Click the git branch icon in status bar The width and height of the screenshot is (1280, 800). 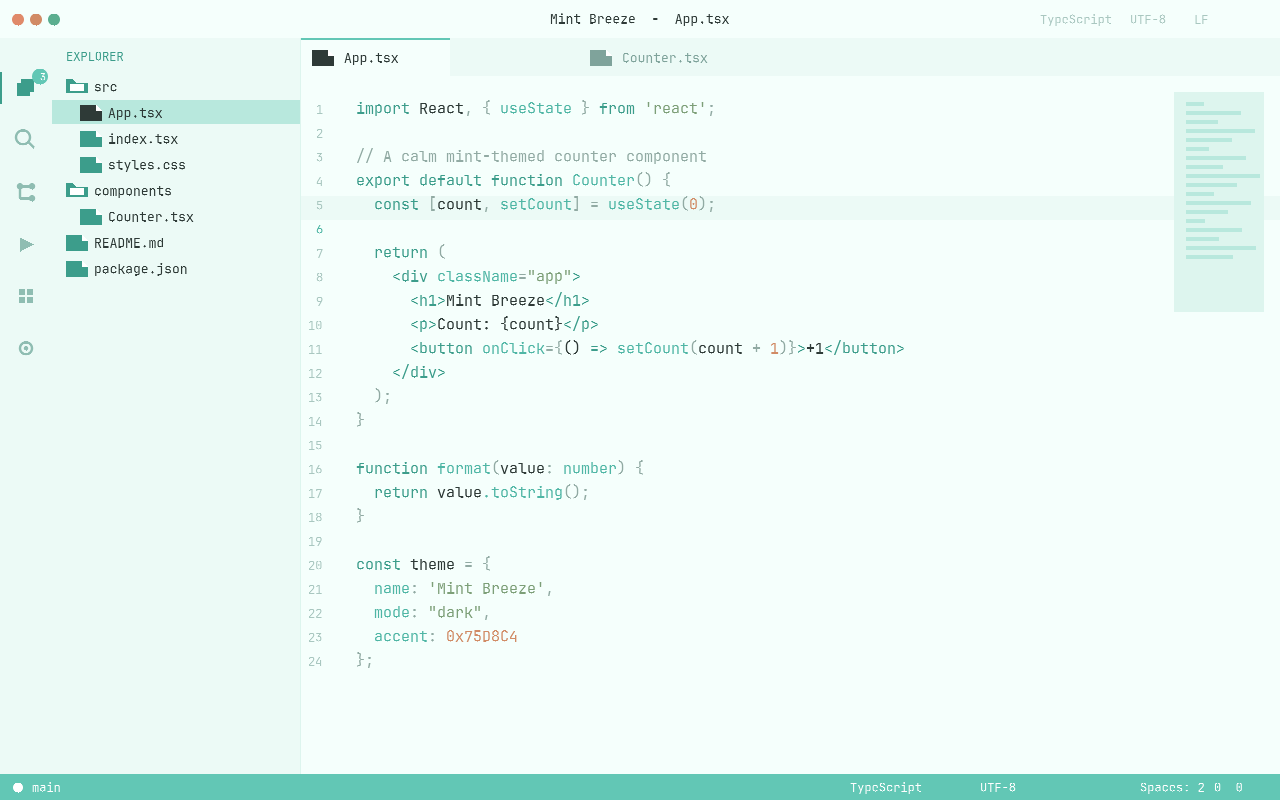(18, 788)
